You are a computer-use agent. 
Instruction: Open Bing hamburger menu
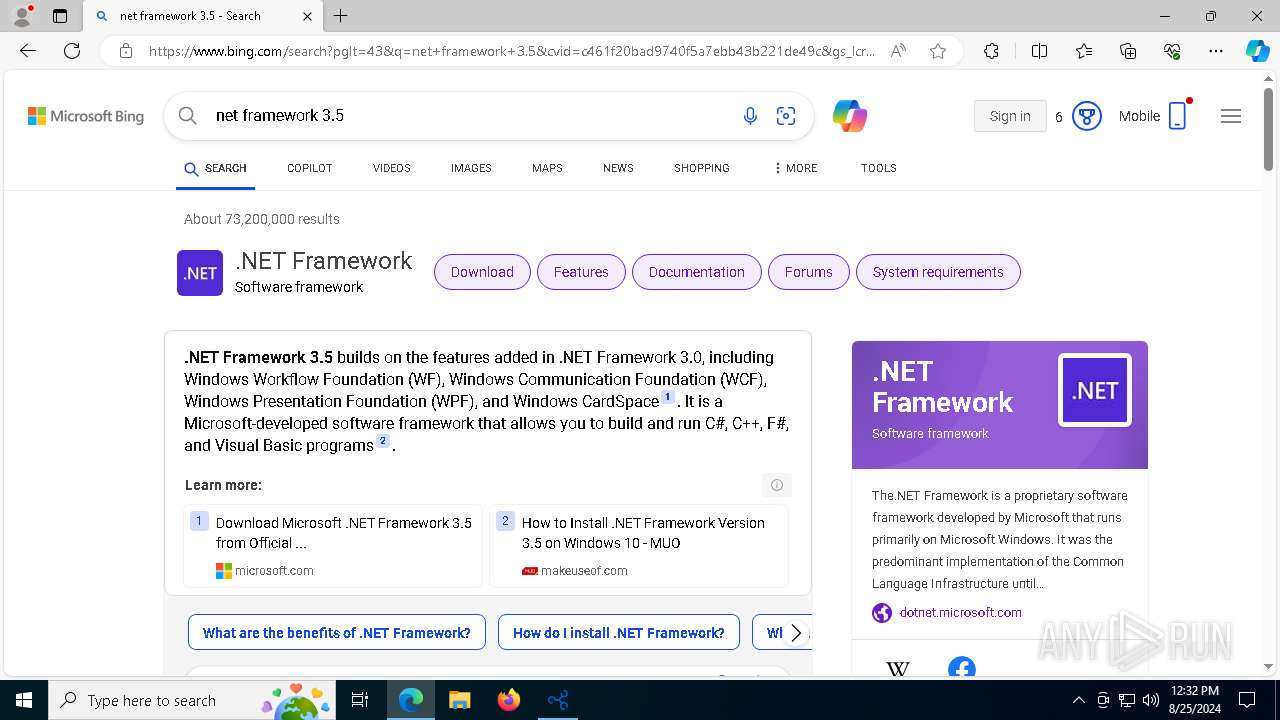point(1231,116)
